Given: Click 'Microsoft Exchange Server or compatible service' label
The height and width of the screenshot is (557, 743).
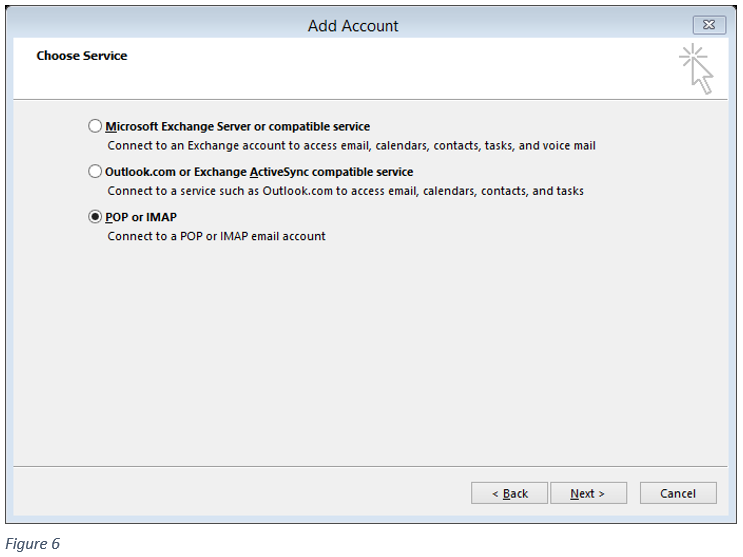Looking at the screenshot, I should (x=237, y=127).
